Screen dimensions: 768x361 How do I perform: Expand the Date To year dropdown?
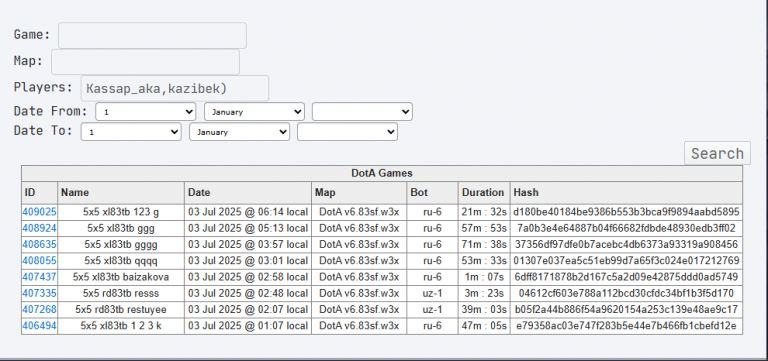(x=347, y=132)
